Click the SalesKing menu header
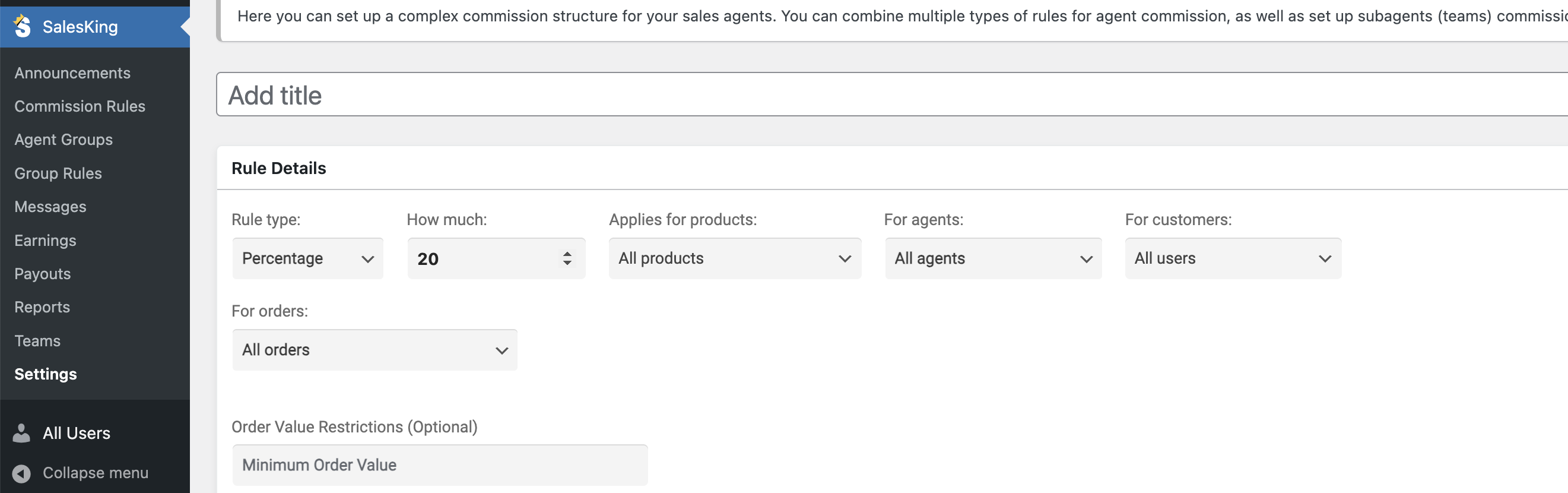1568x493 pixels. pos(95,27)
